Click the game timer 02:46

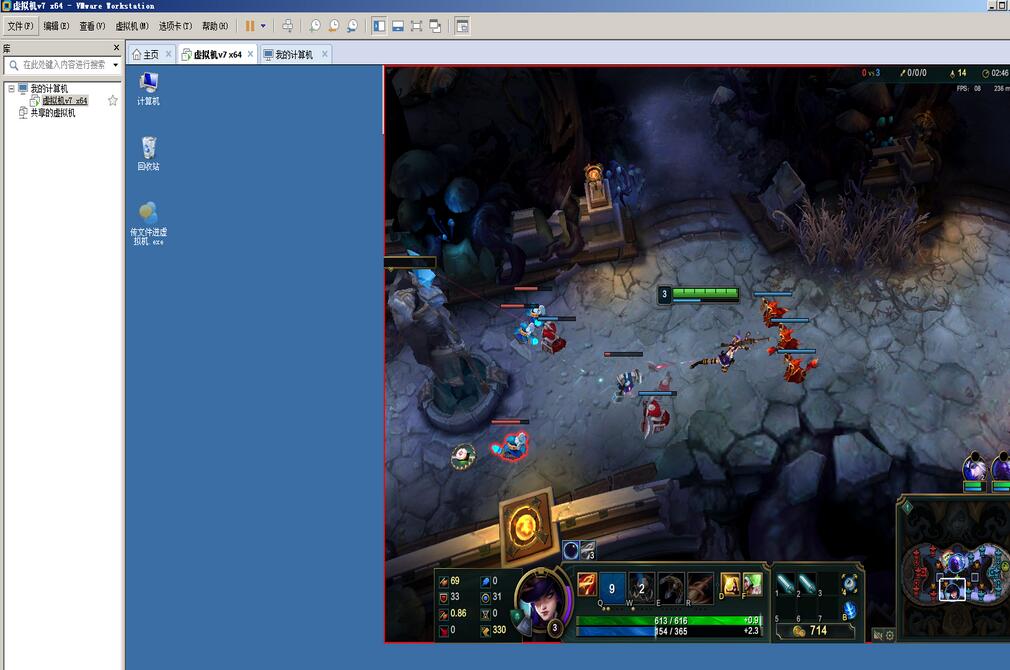[x=1000, y=73]
